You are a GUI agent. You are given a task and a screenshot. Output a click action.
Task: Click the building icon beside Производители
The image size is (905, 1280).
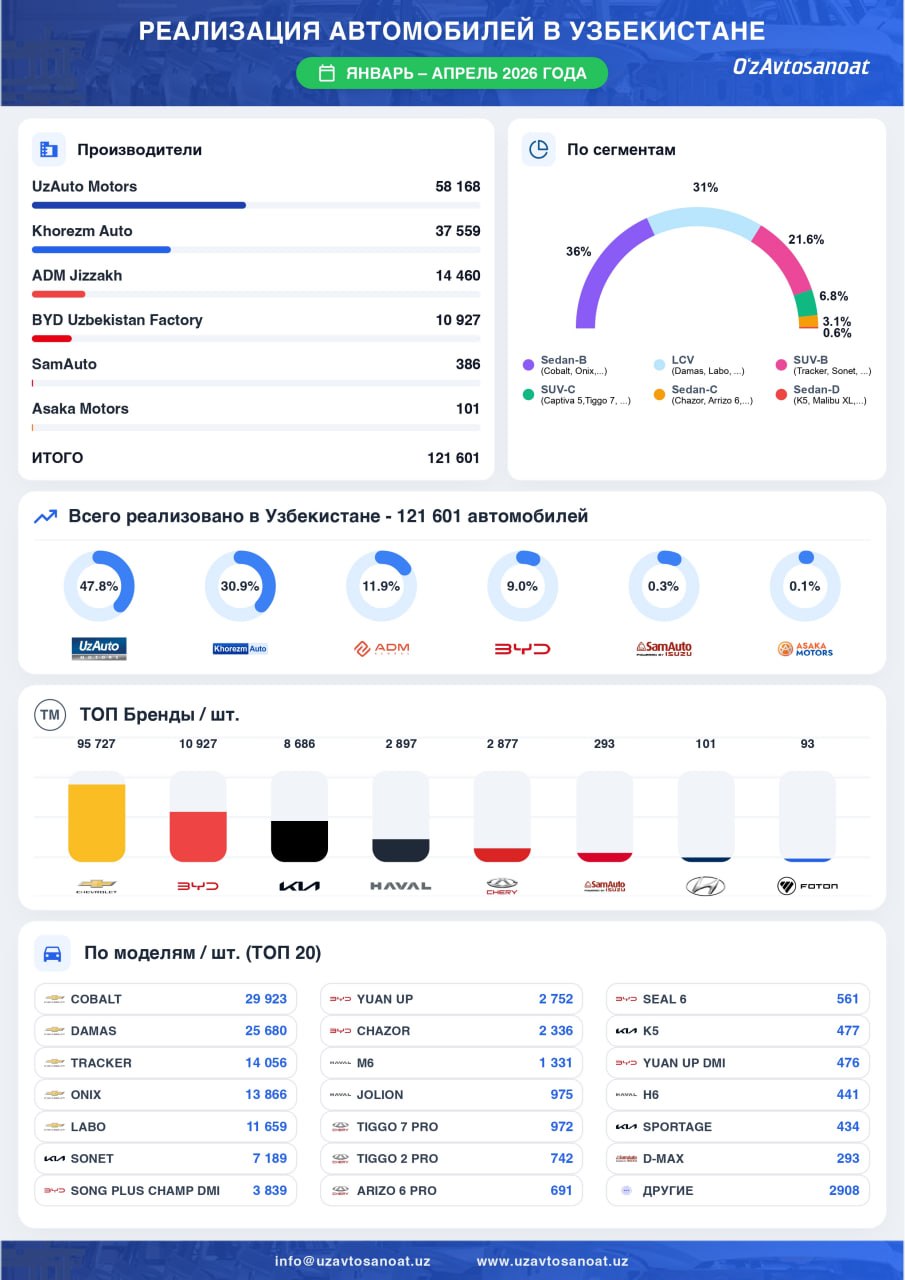click(48, 150)
